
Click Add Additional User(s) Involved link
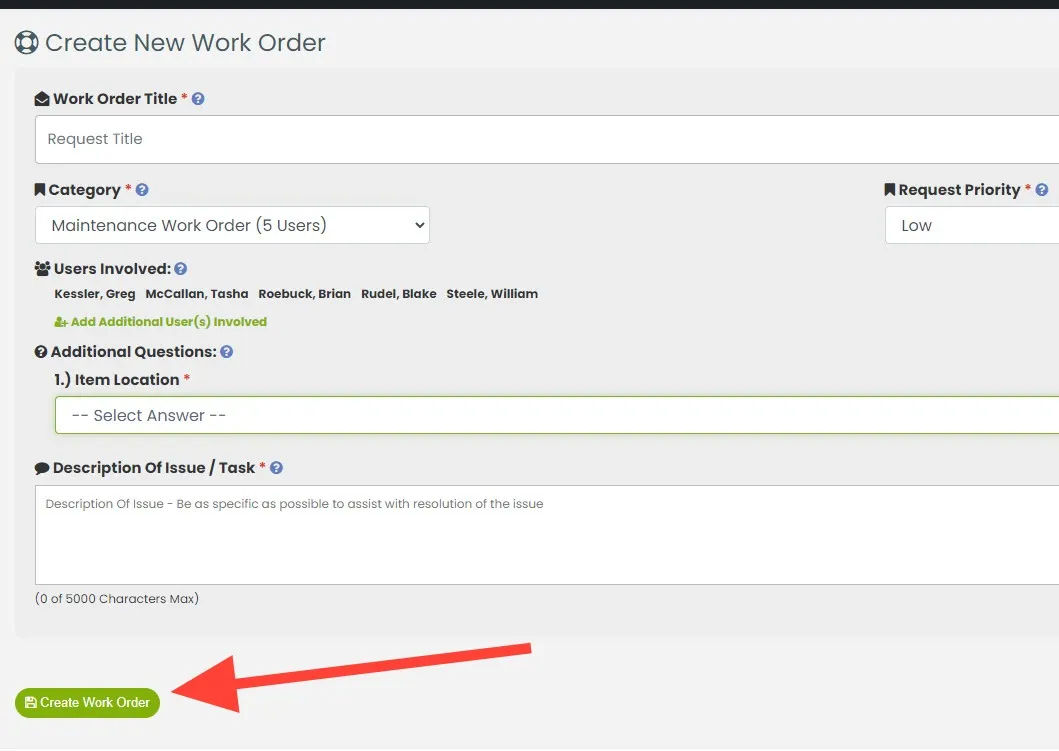161,322
